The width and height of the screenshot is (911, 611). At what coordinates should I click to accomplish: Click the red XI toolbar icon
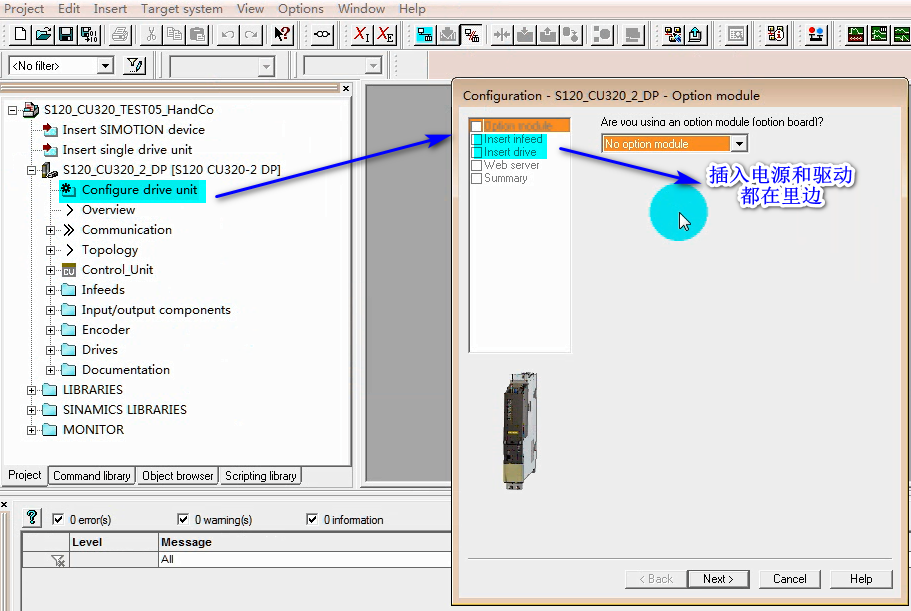362,35
